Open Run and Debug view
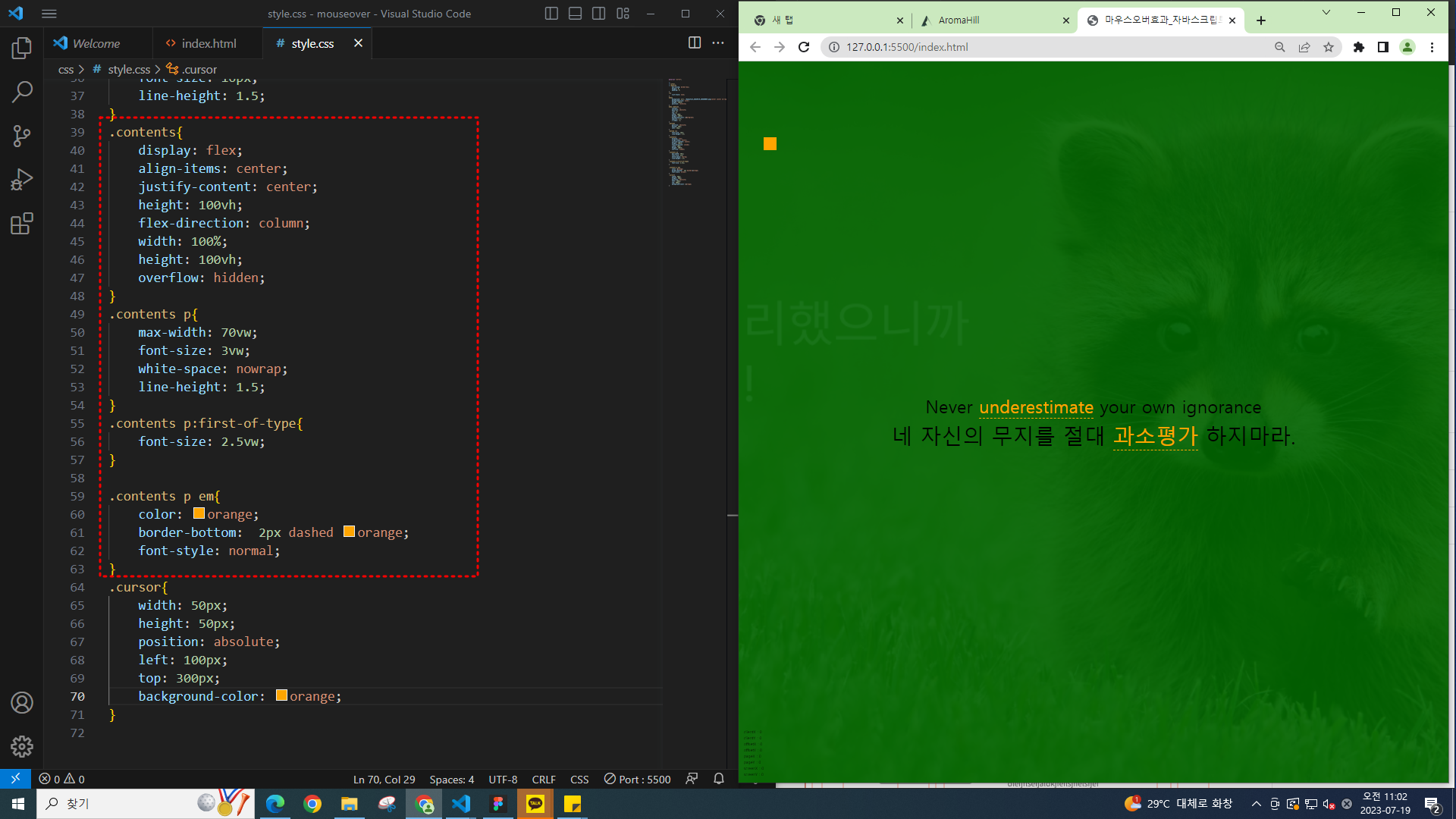The height and width of the screenshot is (819, 1456). [x=22, y=180]
